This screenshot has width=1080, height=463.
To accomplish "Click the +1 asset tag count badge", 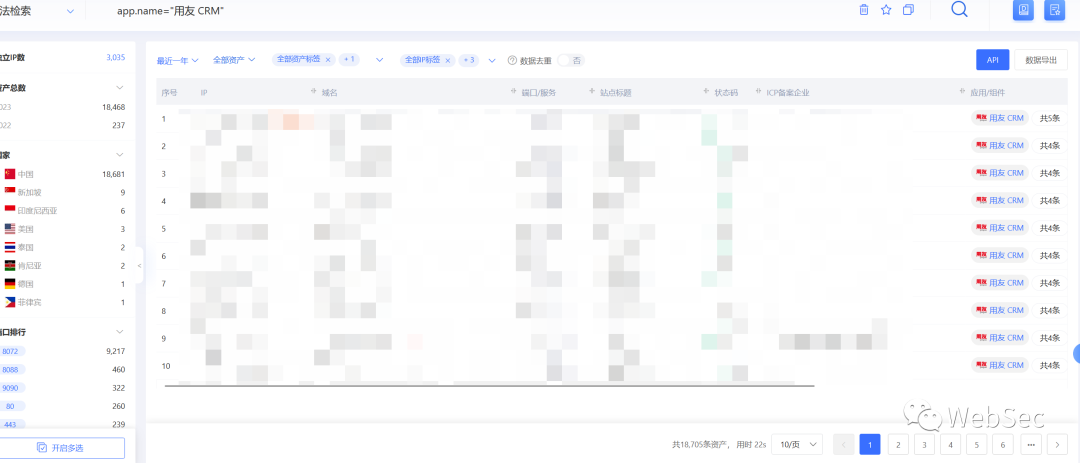I will point(349,60).
